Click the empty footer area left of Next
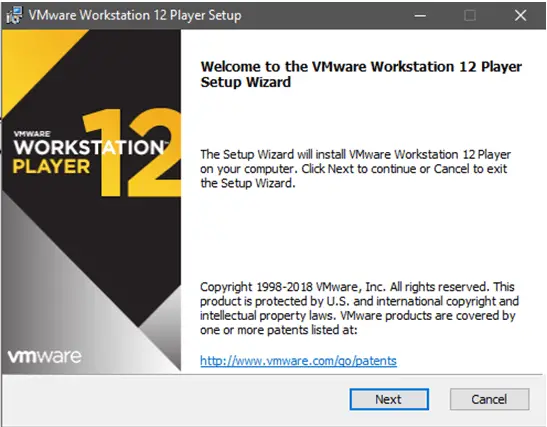Viewport: 547px width, 427px height. [174, 399]
